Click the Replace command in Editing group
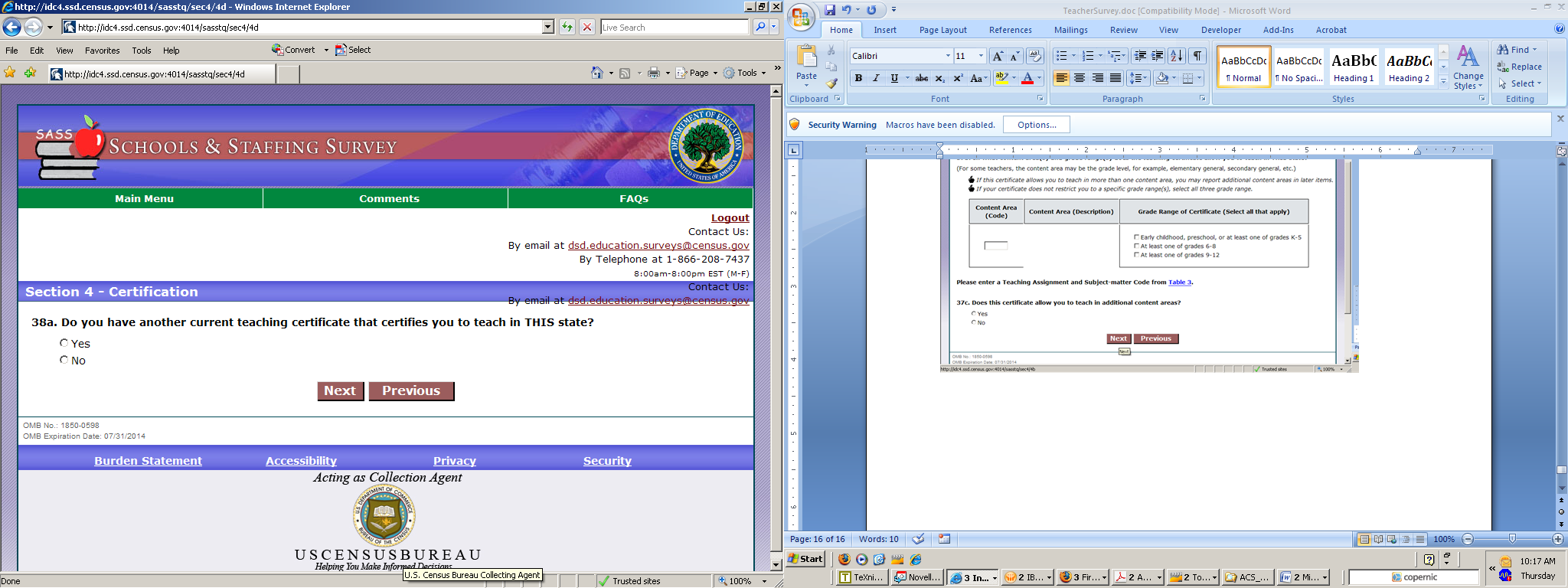1568x588 pixels. point(1520,67)
